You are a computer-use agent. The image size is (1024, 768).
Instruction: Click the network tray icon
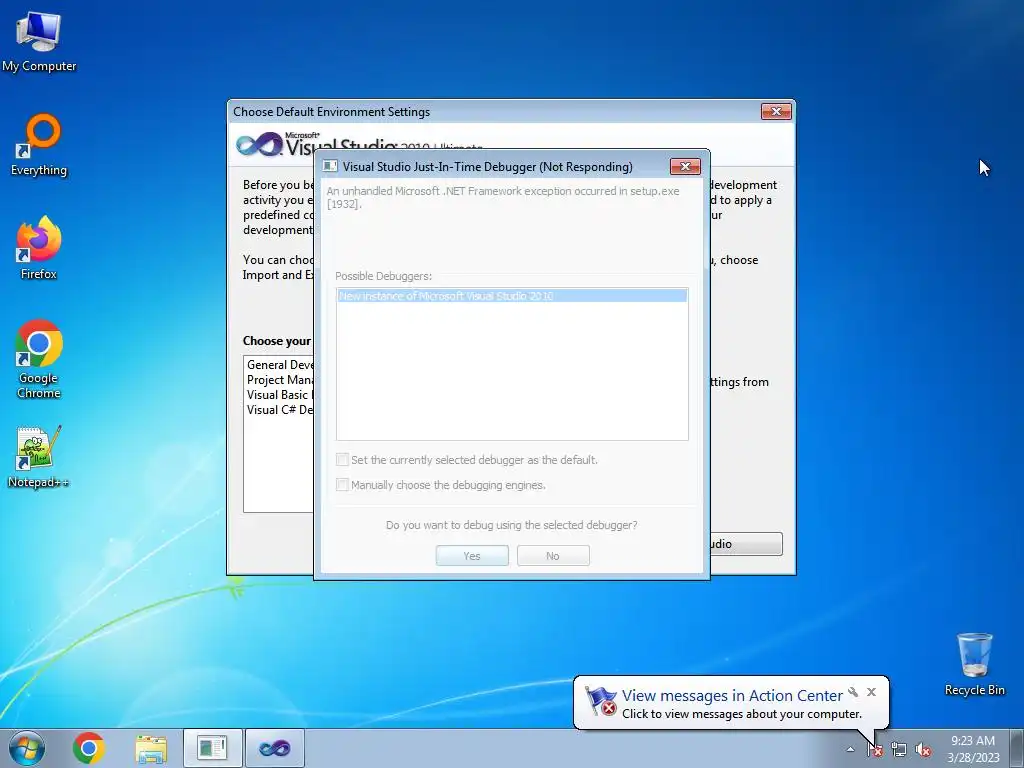[899, 749]
